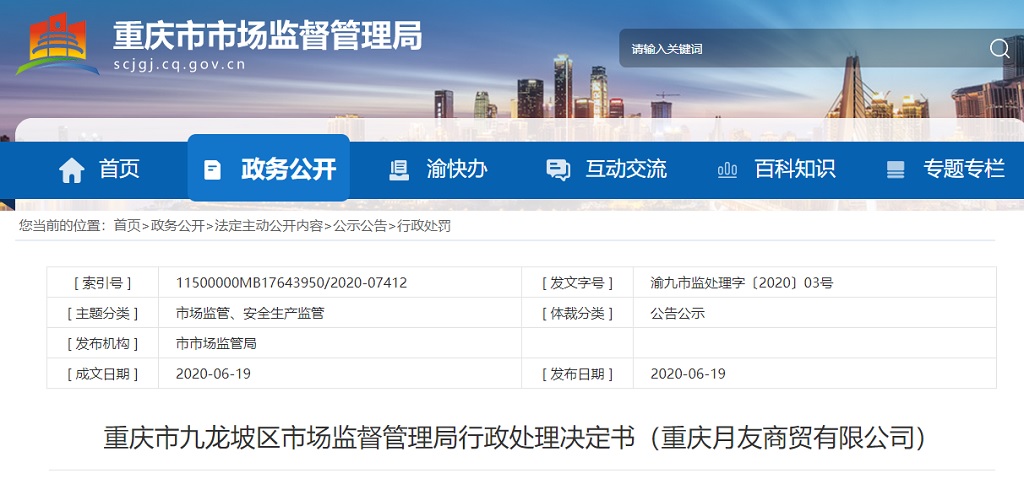Click the document icon beside 政务公开

[212, 170]
